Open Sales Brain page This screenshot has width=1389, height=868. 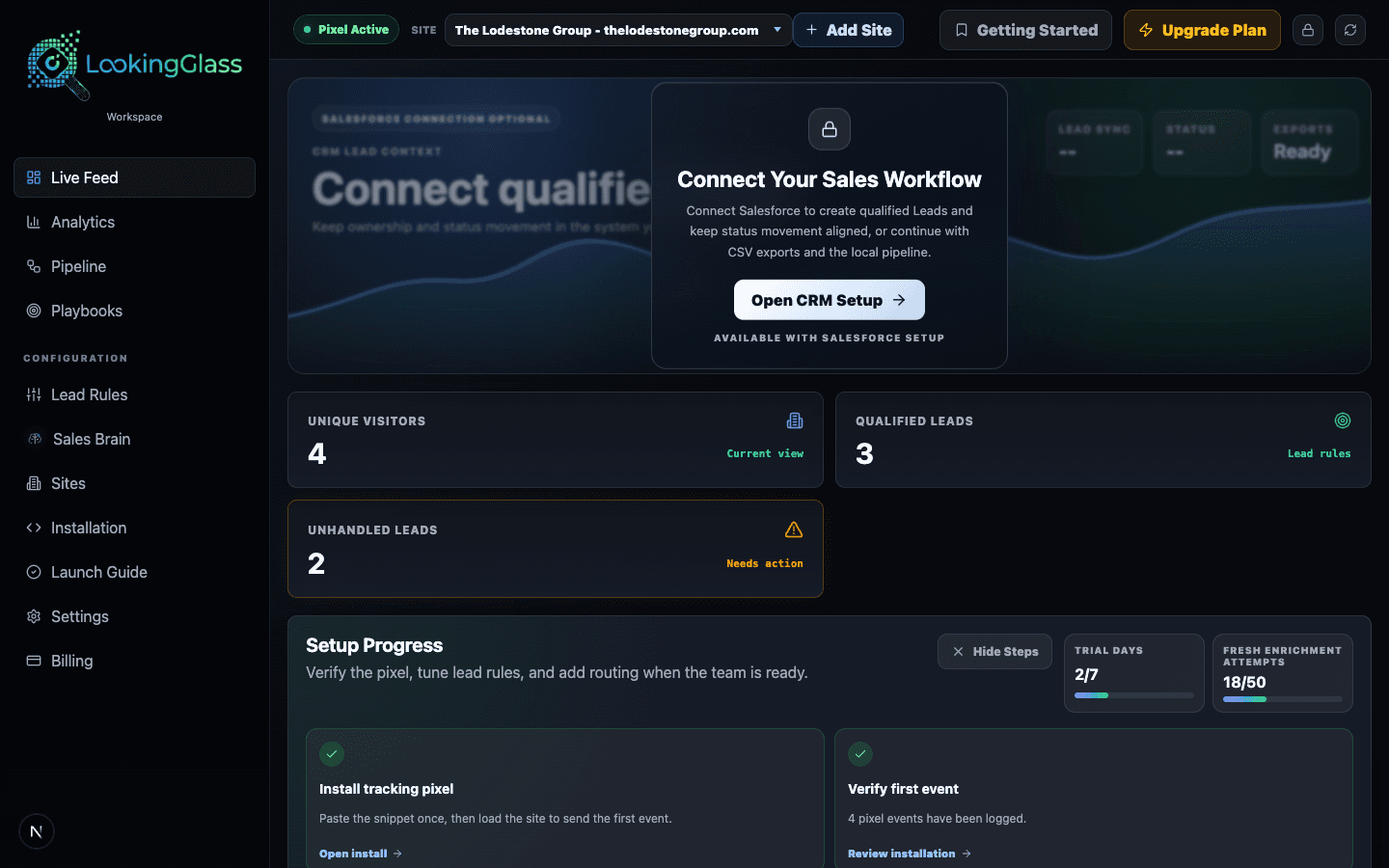135,439
